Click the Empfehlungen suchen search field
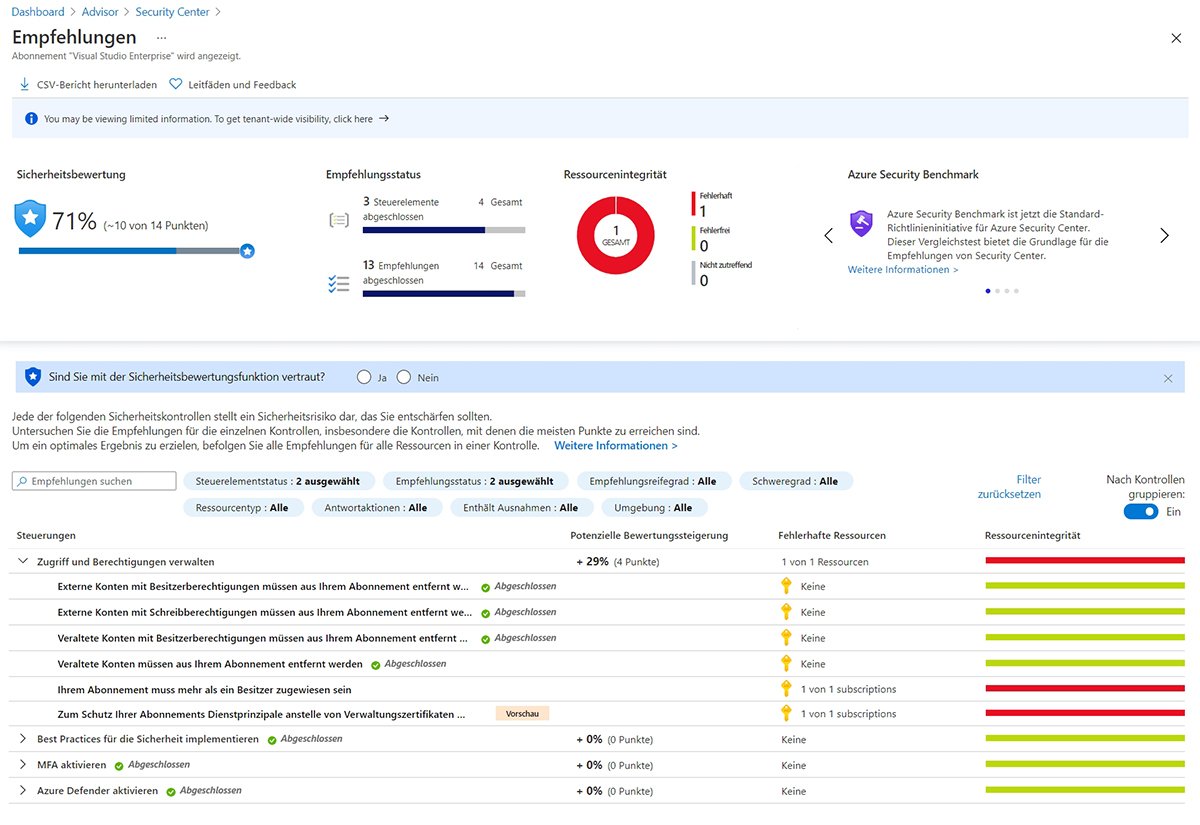The image size is (1200, 825). (95, 481)
